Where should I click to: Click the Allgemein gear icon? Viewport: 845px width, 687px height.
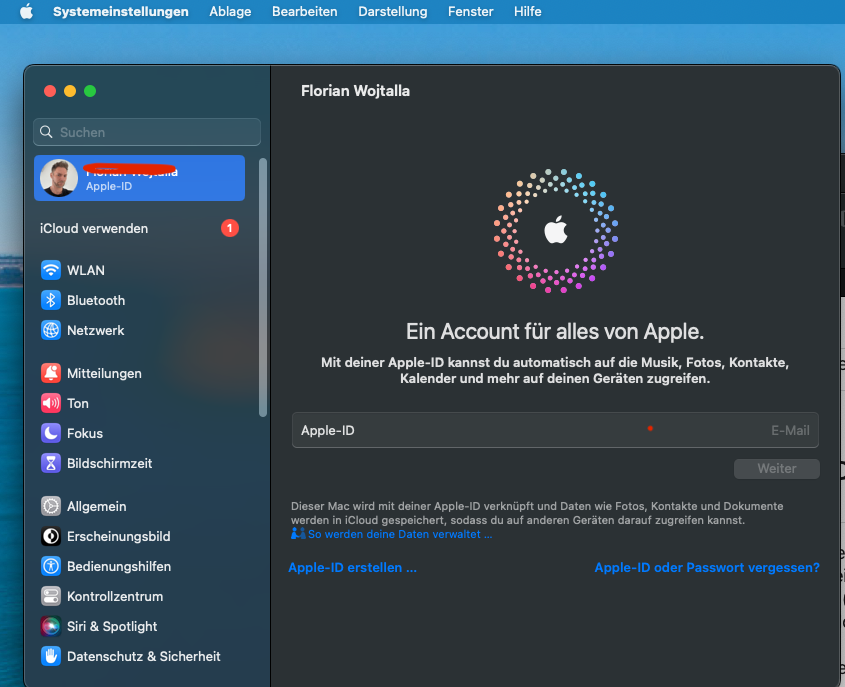(x=51, y=506)
